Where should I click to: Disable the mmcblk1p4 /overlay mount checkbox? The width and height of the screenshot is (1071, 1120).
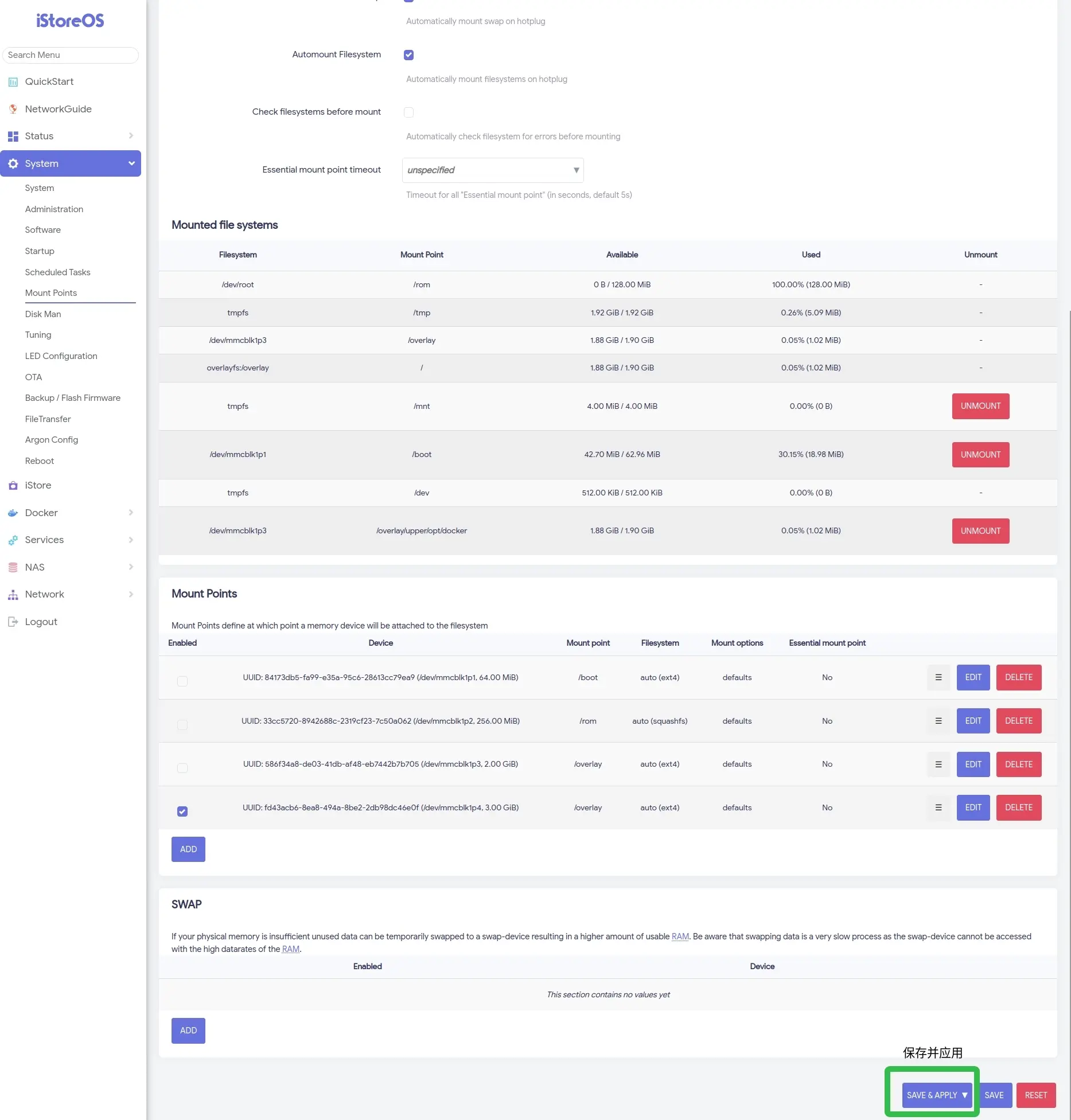182,811
